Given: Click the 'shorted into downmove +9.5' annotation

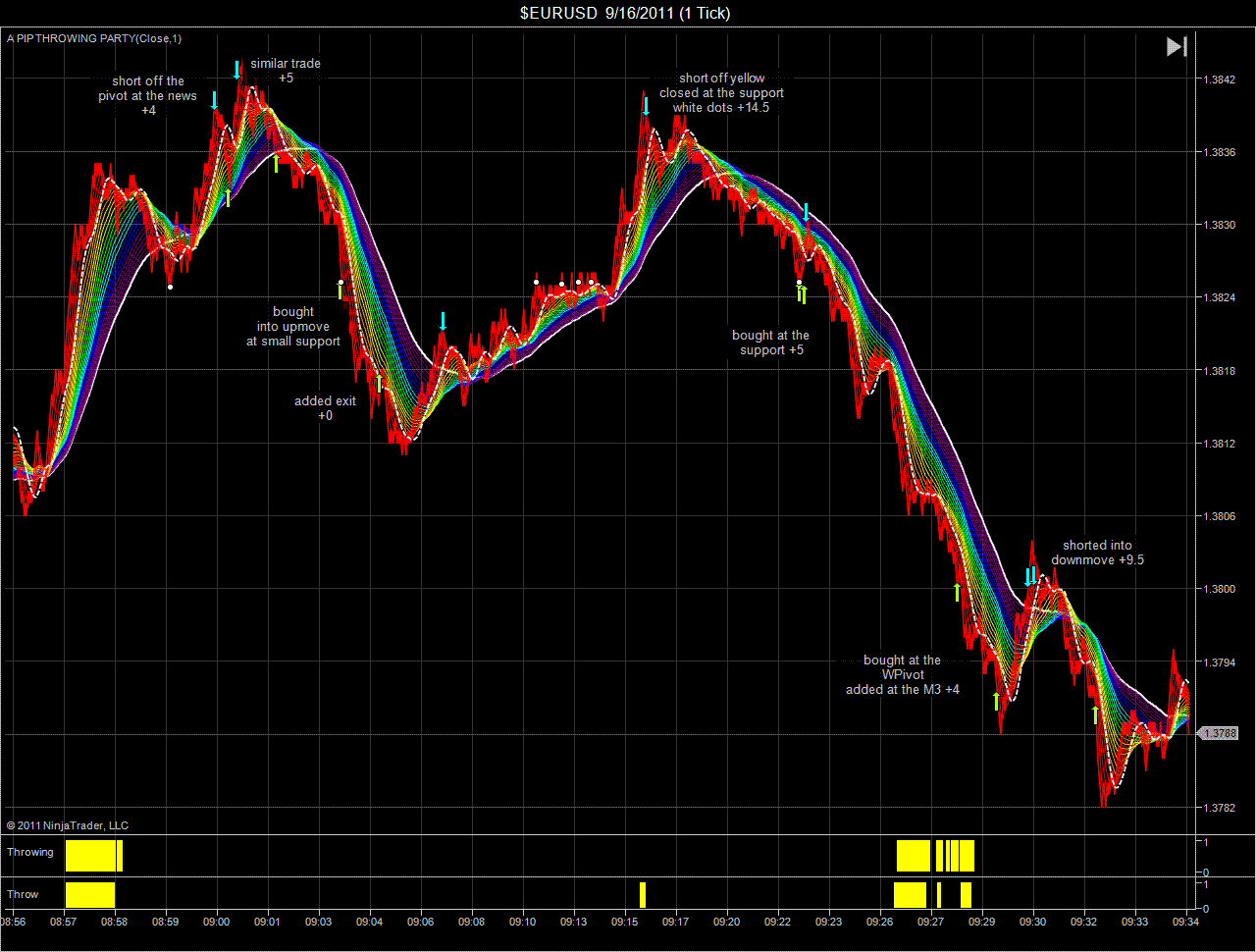Looking at the screenshot, I should tap(1097, 553).
